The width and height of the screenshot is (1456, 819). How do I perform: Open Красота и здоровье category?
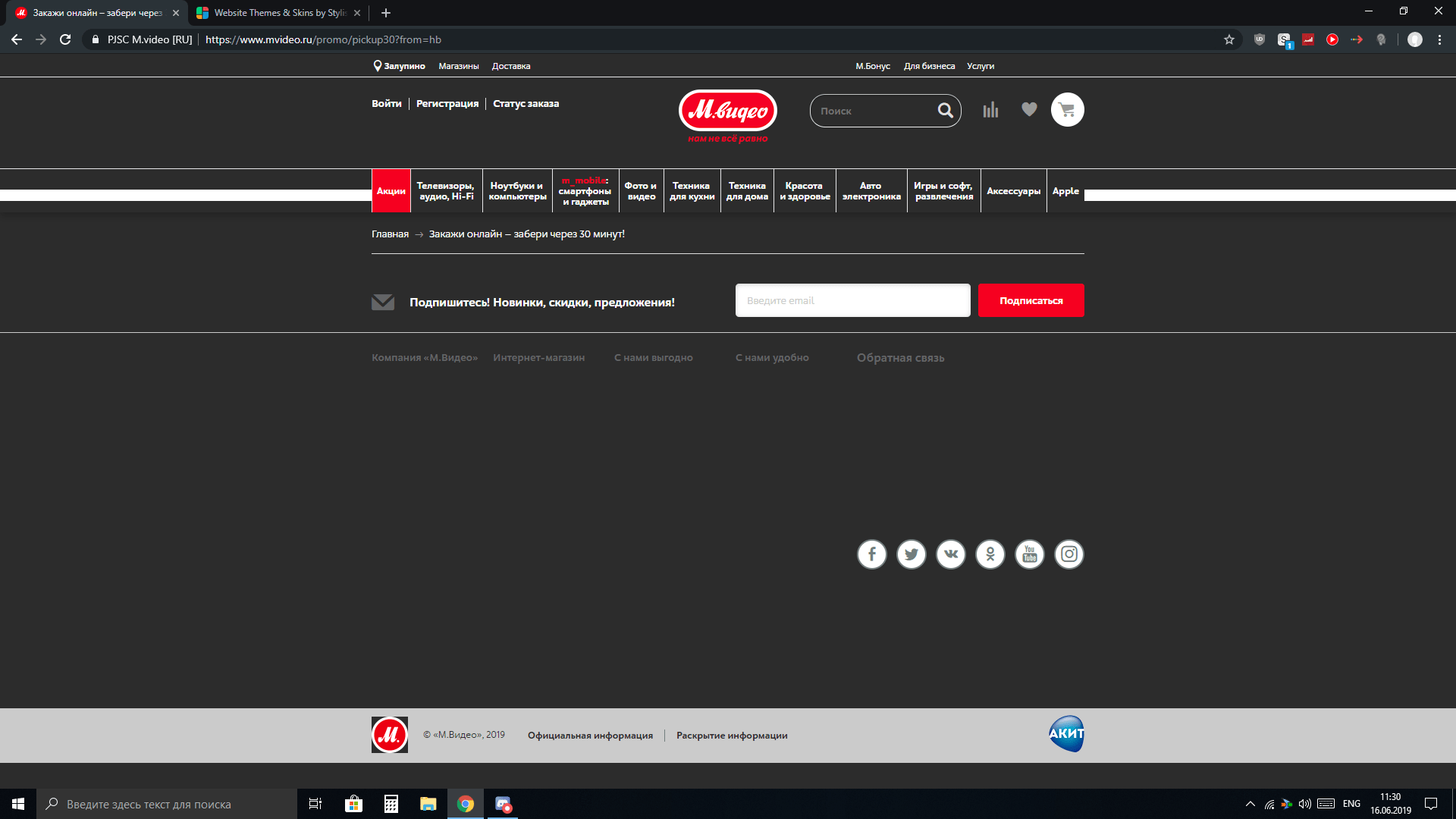click(805, 191)
